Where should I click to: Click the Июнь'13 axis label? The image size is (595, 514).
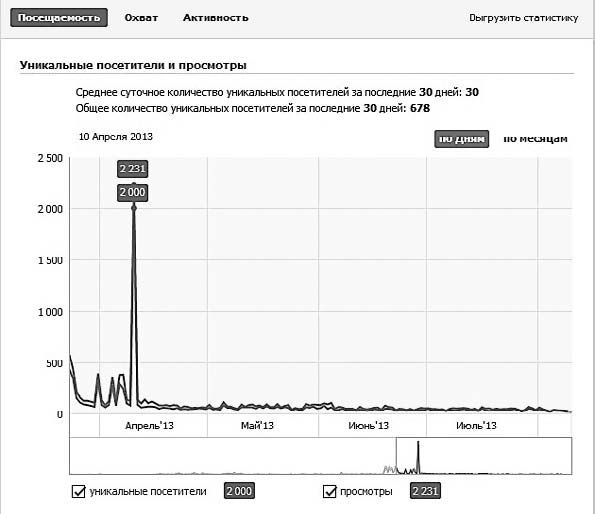coord(368,426)
